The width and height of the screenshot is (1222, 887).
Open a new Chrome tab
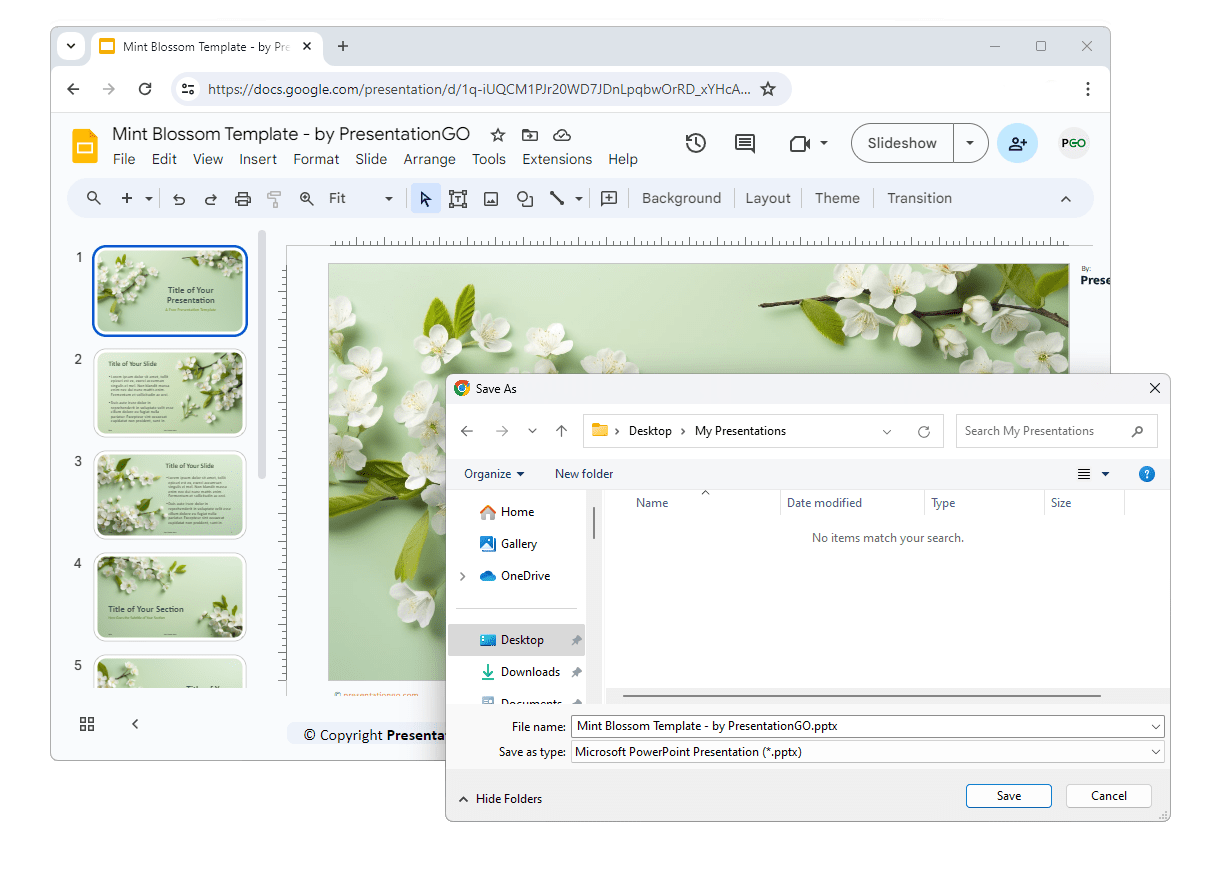[343, 46]
